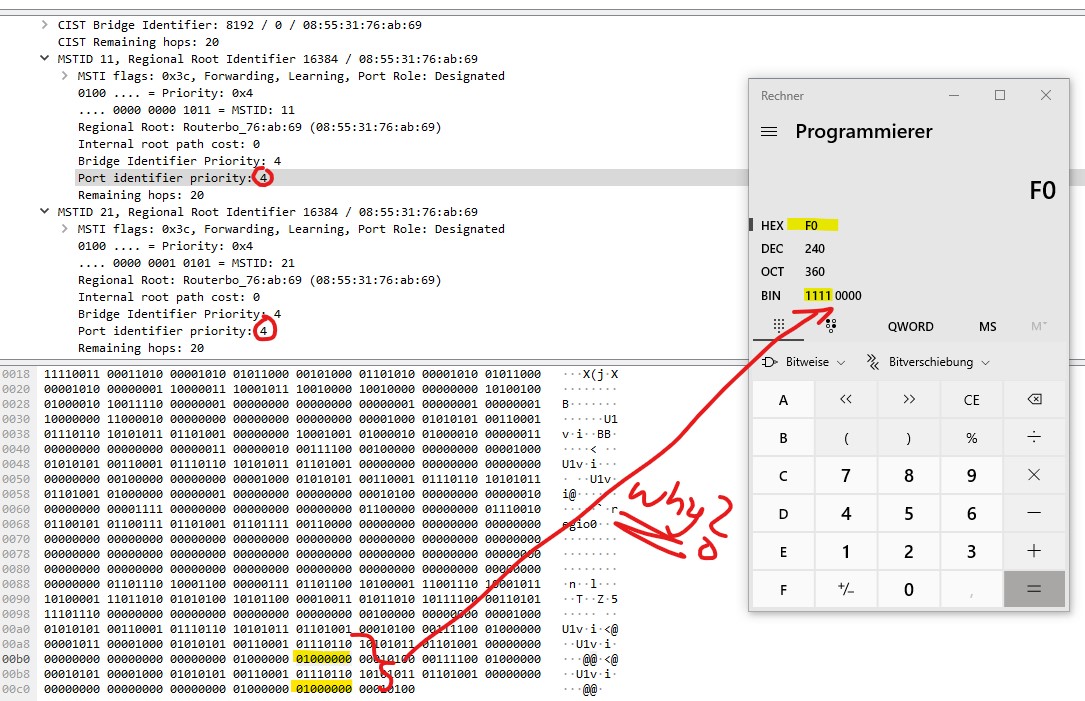Click hex digit F key
The height and width of the screenshot is (701, 1085).
[783, 590]
